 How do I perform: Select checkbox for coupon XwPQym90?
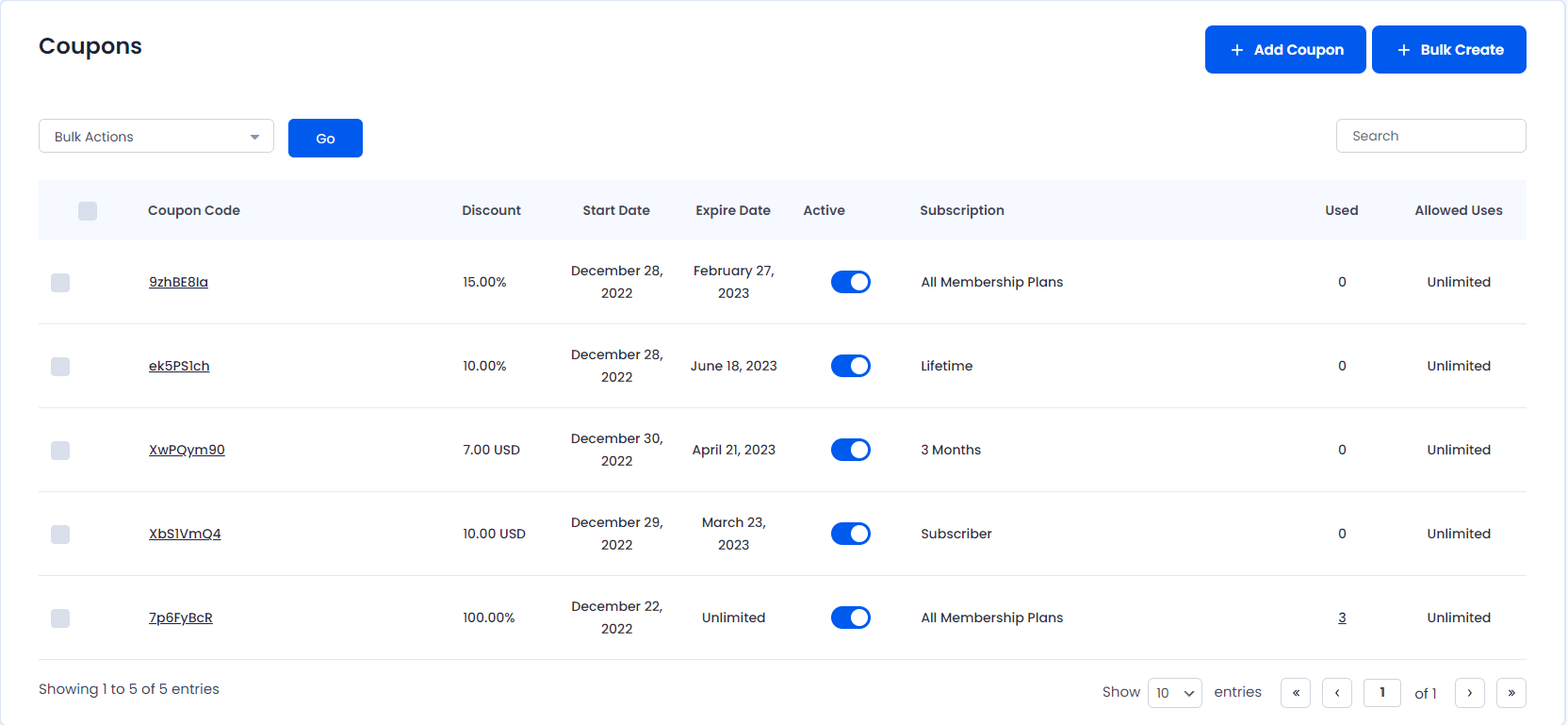[x=60, y=451]
